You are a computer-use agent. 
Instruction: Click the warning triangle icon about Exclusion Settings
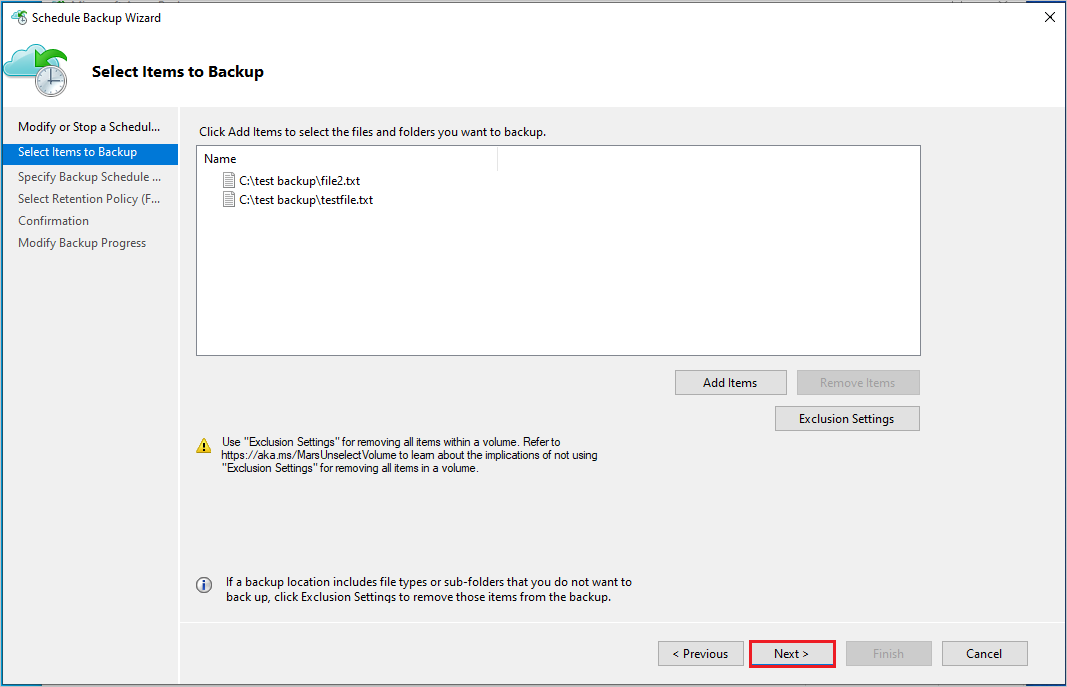(205, 446)
